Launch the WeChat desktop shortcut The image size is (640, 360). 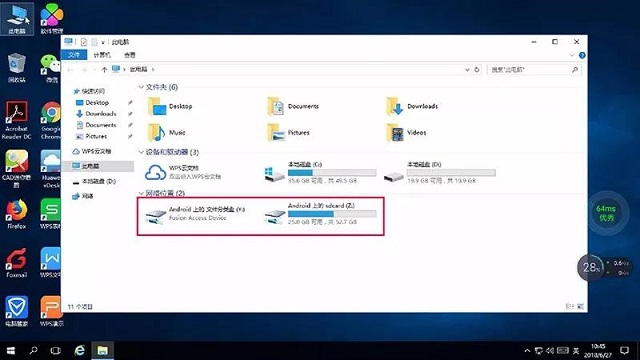tap(51, 67)
